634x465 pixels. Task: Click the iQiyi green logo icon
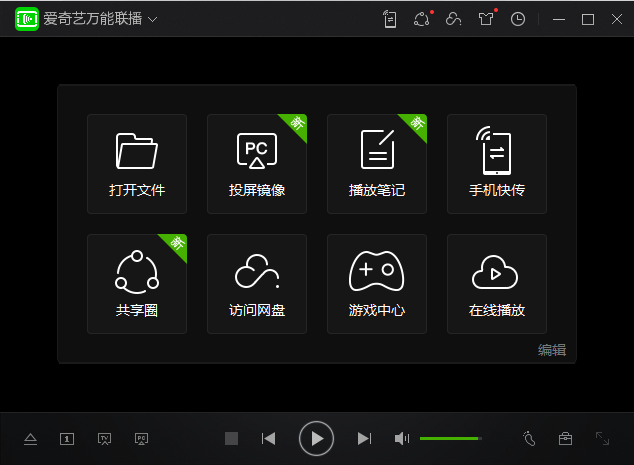click(27, 19)
